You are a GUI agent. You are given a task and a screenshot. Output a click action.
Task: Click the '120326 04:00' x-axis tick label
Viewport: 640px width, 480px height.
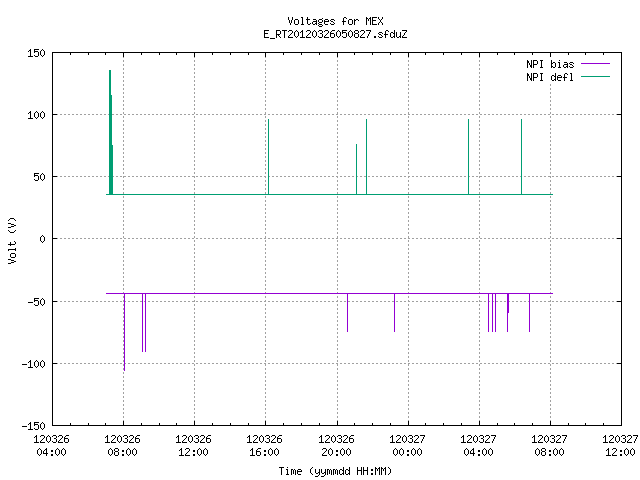coord(51,446)
